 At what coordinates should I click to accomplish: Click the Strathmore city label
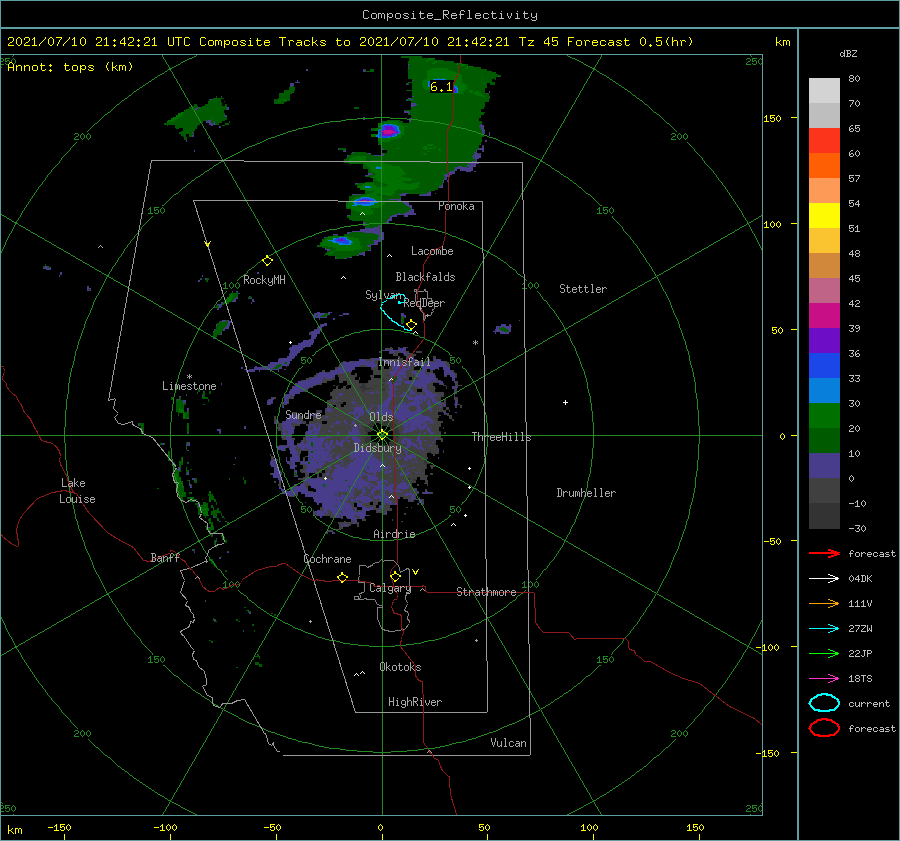tap(486, 592)
